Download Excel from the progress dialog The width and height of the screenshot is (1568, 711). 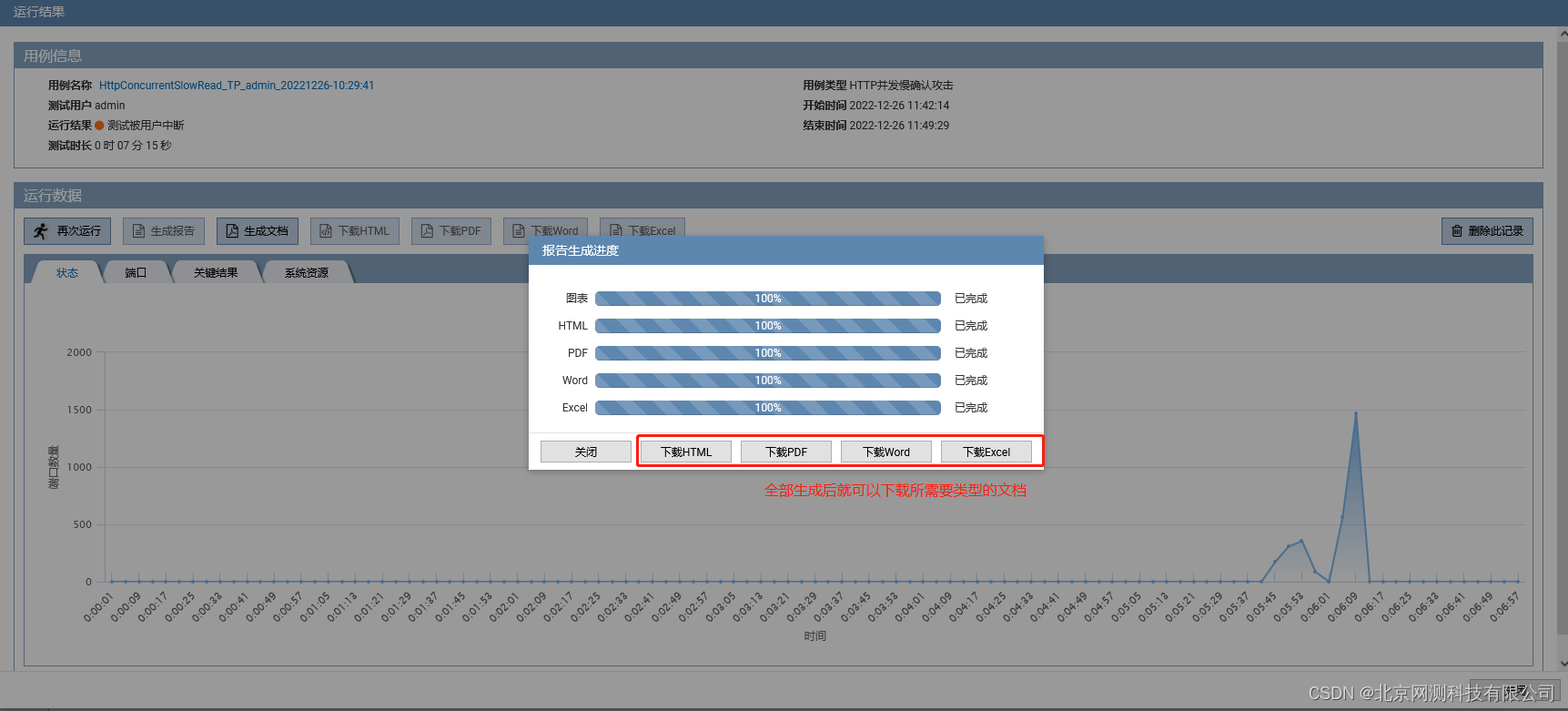point(986,452)
